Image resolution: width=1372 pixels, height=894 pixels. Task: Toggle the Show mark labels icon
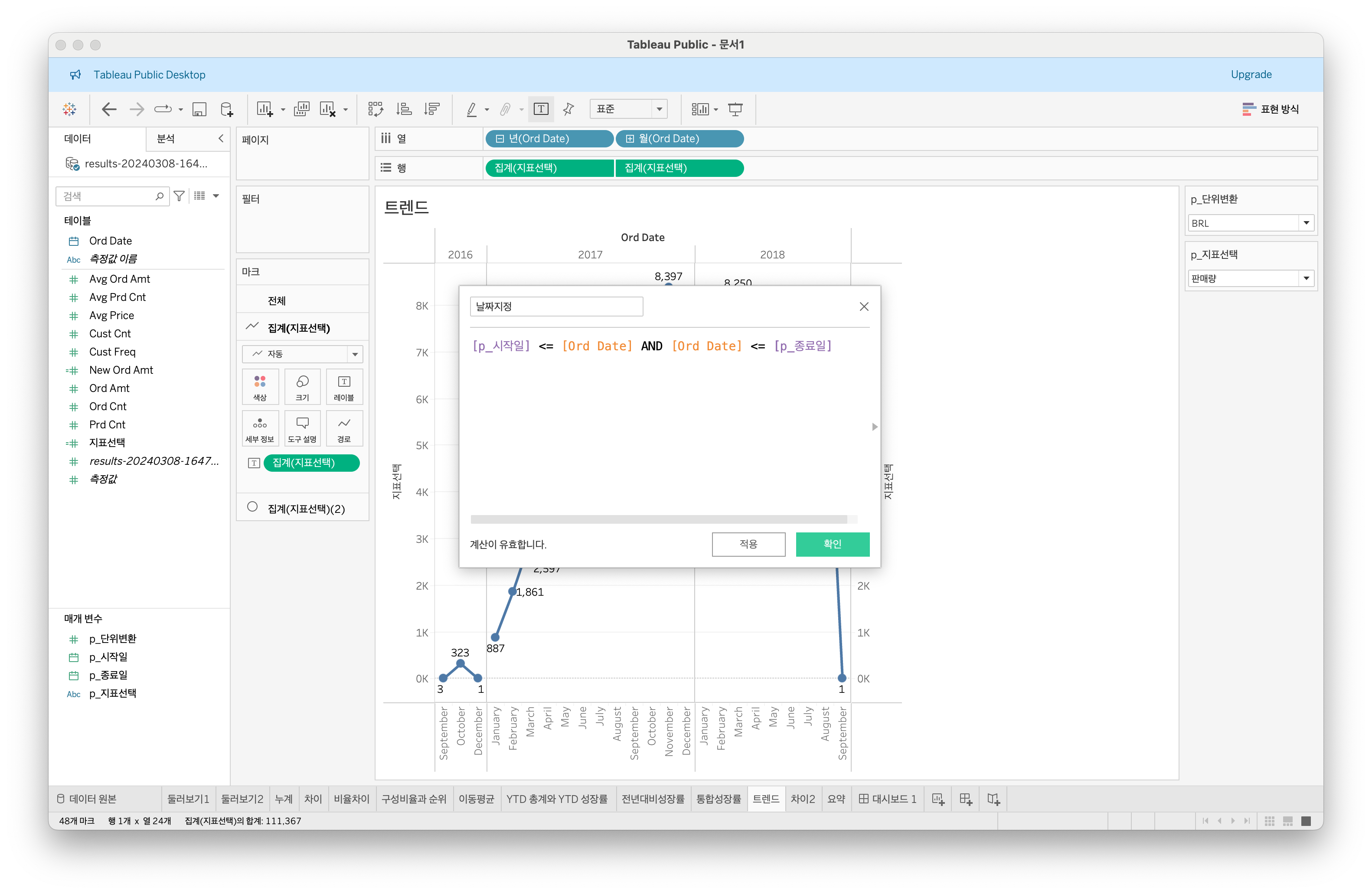pyautogui.click(x=541, y=109)
